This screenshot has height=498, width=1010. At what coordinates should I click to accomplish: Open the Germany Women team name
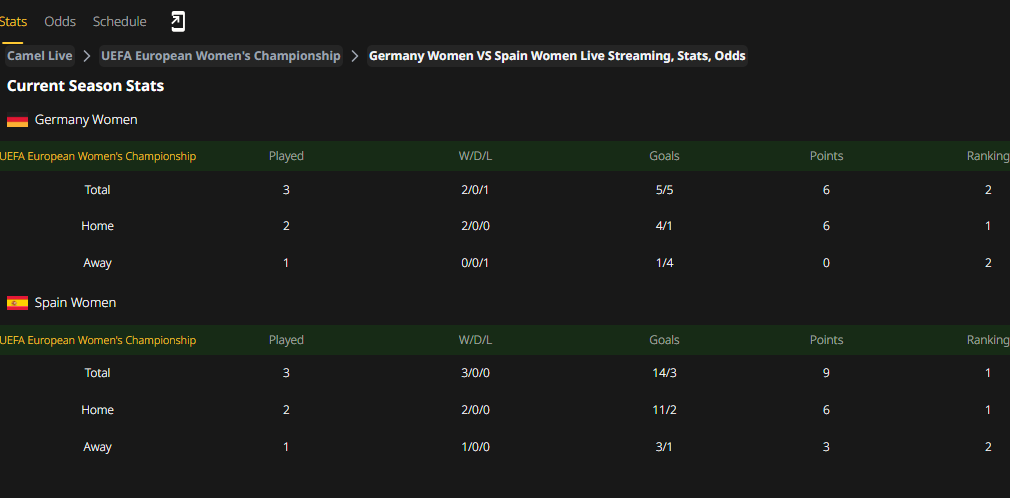click(86, 120)
